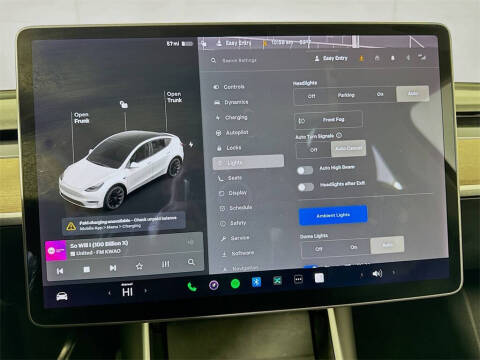Skip to next track
The image size is (480, 360).
tap(113, 268)
